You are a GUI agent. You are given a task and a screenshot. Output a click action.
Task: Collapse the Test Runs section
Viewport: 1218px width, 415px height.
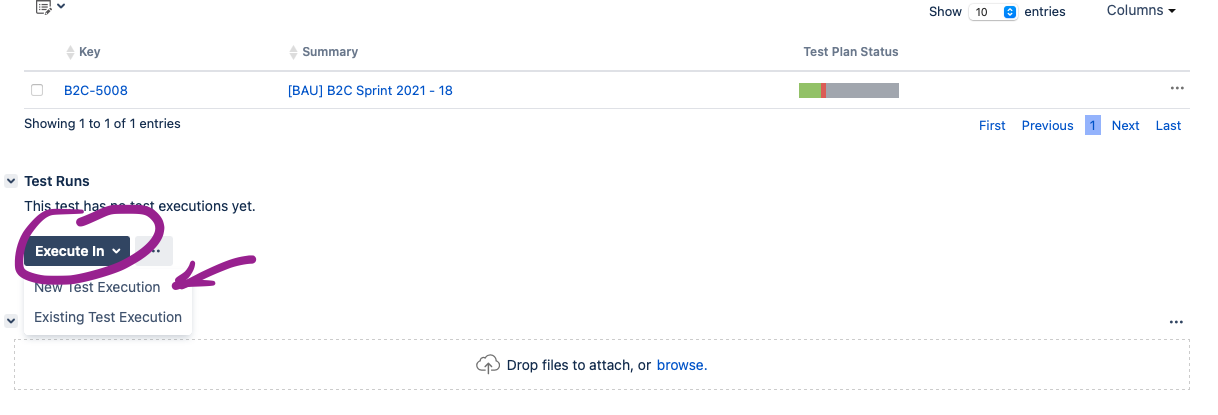point(11,181)
